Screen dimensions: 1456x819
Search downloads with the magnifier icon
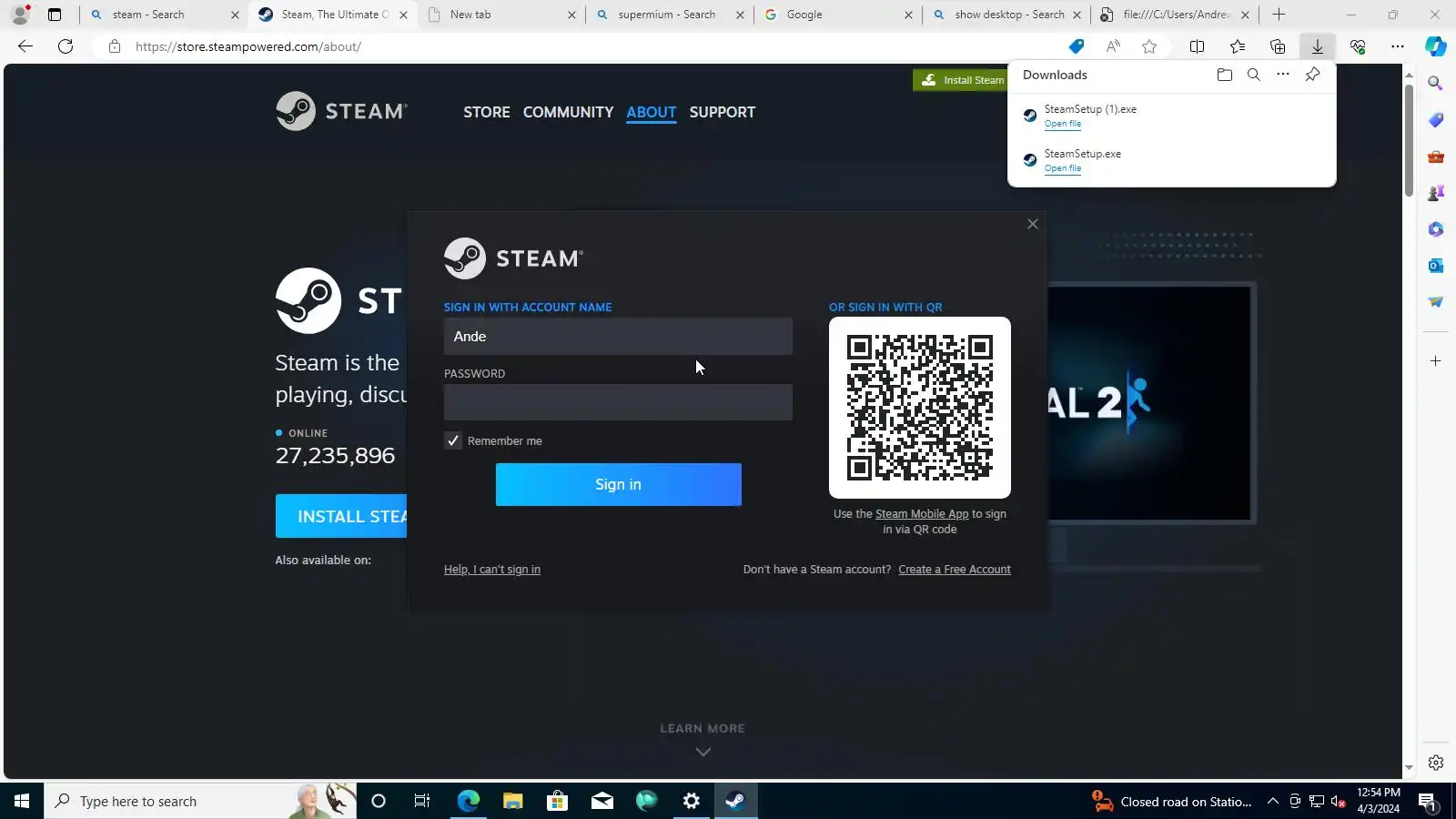click(x=1254, y=75)
